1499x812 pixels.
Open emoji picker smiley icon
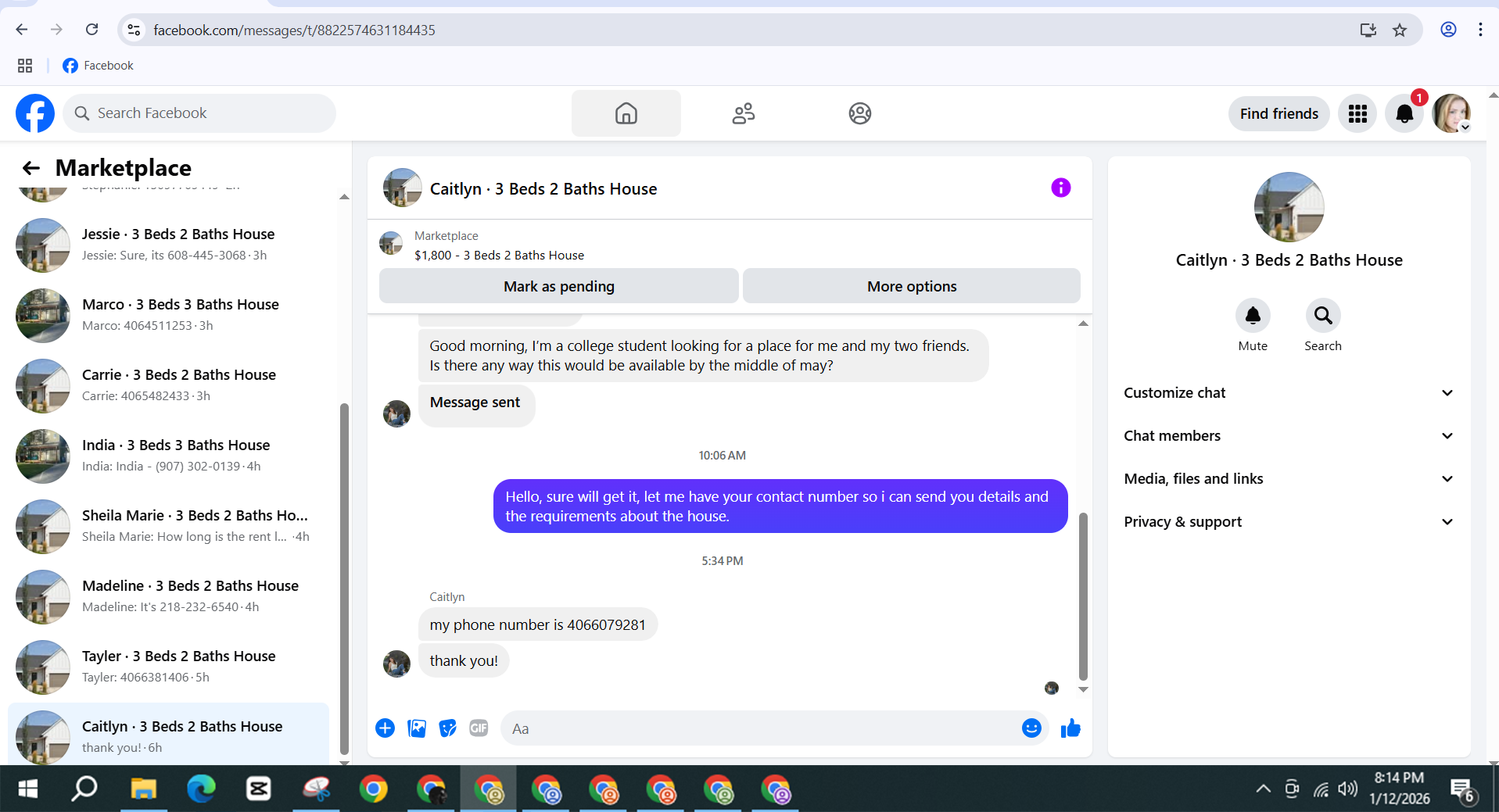click(1031, 728)
